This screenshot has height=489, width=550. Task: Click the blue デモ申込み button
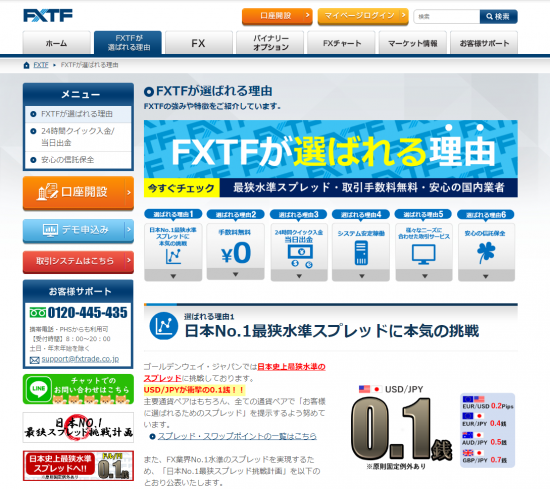pyautogui.click(x=78, y=230)
